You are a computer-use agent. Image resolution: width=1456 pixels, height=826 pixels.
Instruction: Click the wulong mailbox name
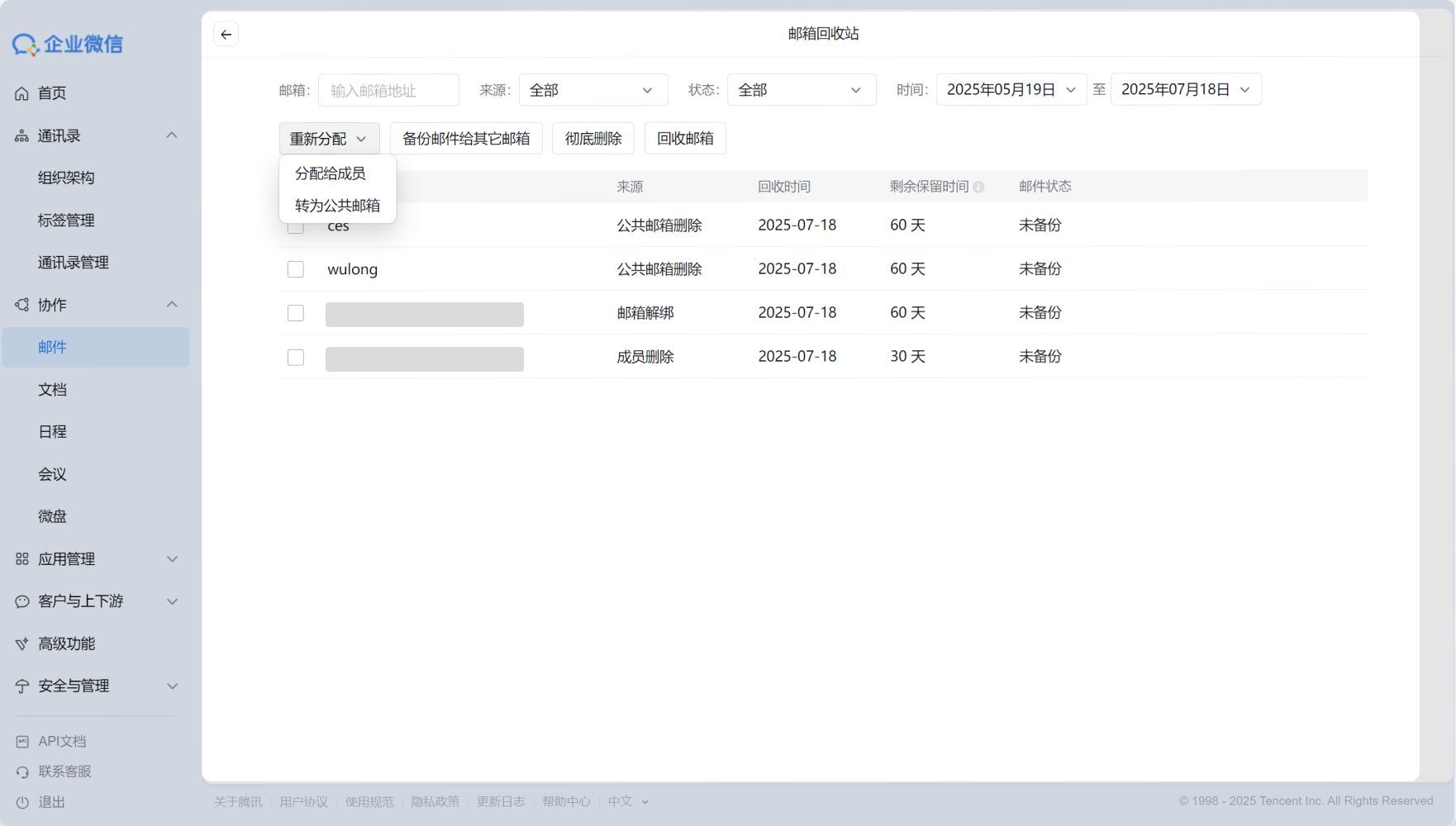pyautogui.click(x=353, y=269)
